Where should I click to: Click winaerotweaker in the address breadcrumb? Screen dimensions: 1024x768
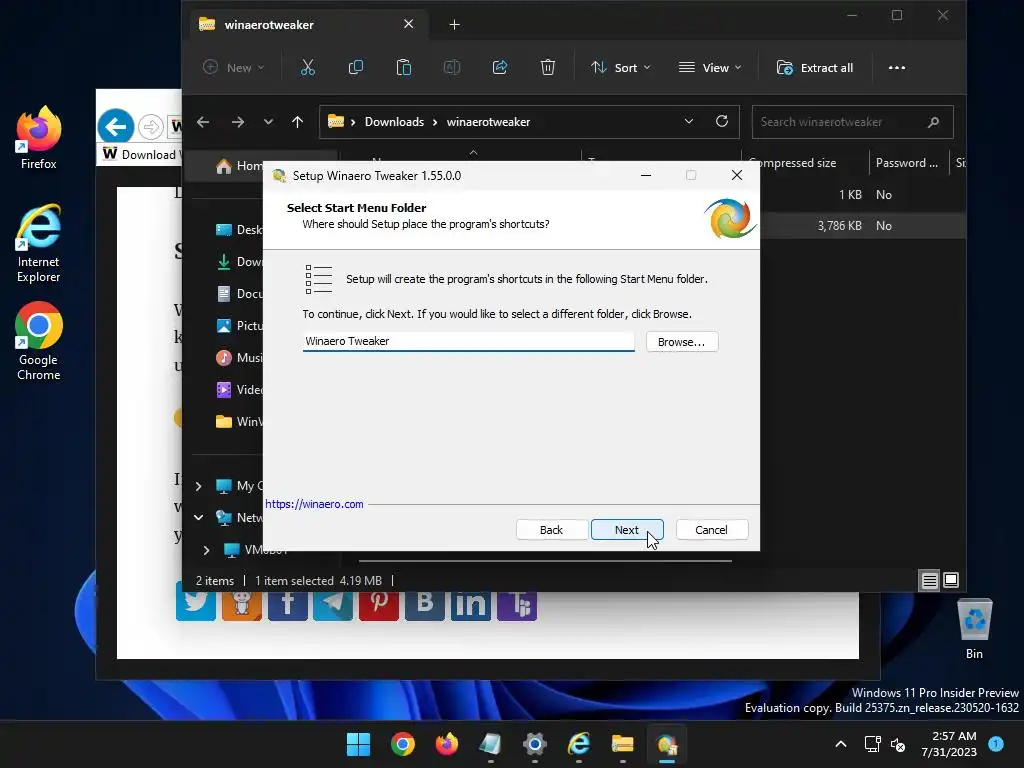[x=488, y=122]
